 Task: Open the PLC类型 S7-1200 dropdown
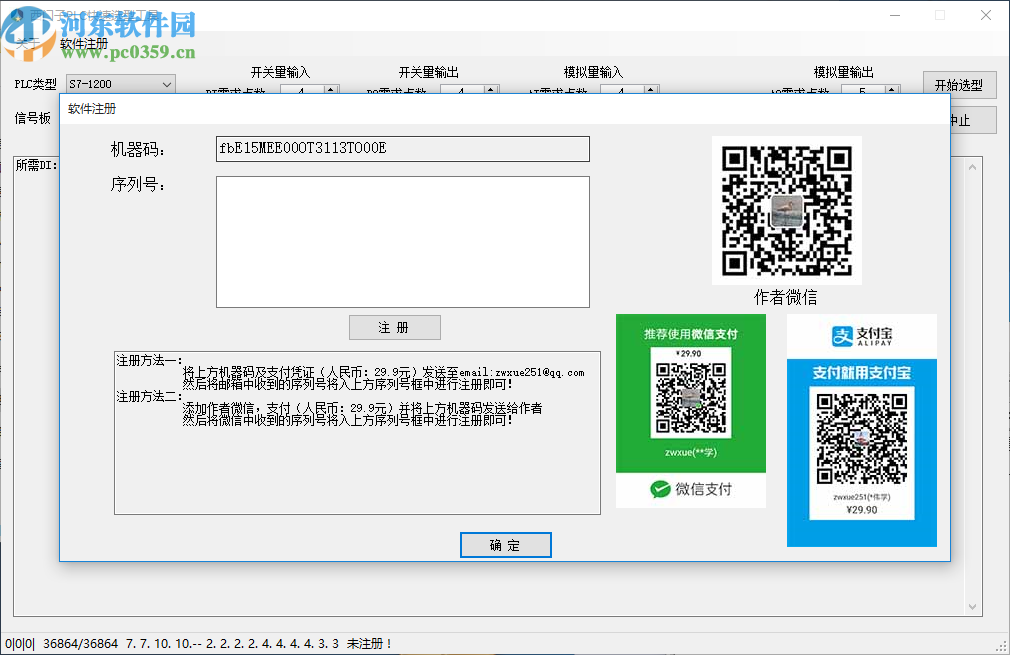click(120, 84)
